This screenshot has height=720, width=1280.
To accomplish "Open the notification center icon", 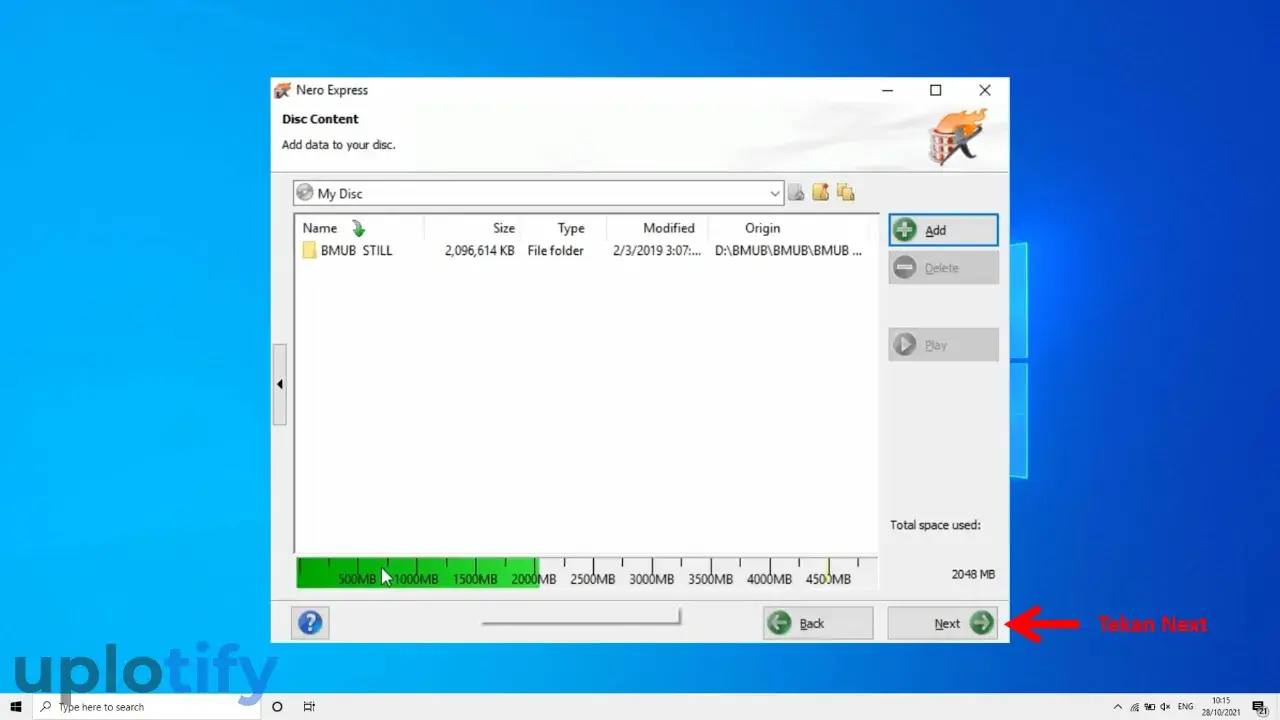I will click(x=1260, y=707).
